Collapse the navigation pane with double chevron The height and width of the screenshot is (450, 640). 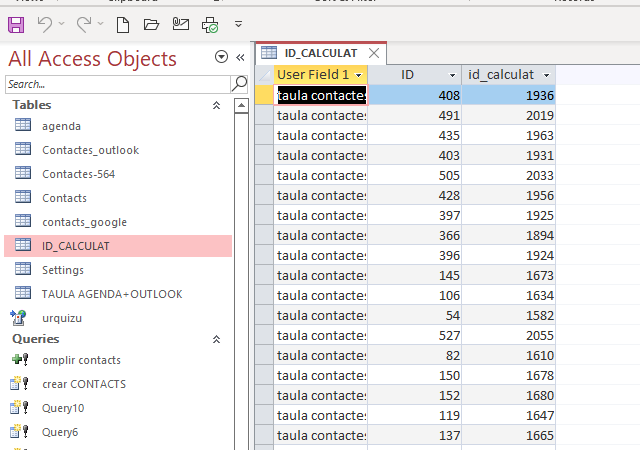coord(240,58)
